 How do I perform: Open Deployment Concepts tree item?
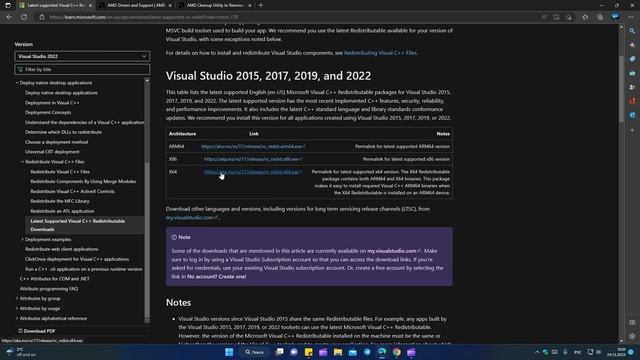pyautogui.click(x=48, y=113)
